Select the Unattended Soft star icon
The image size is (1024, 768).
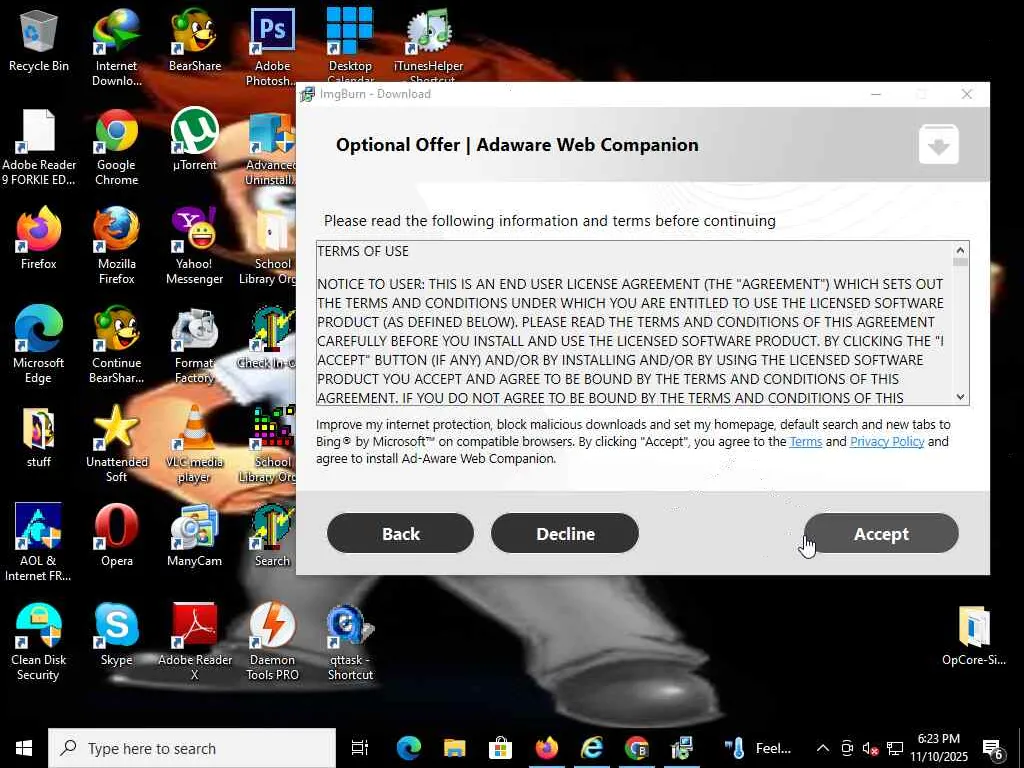point(116,443)
